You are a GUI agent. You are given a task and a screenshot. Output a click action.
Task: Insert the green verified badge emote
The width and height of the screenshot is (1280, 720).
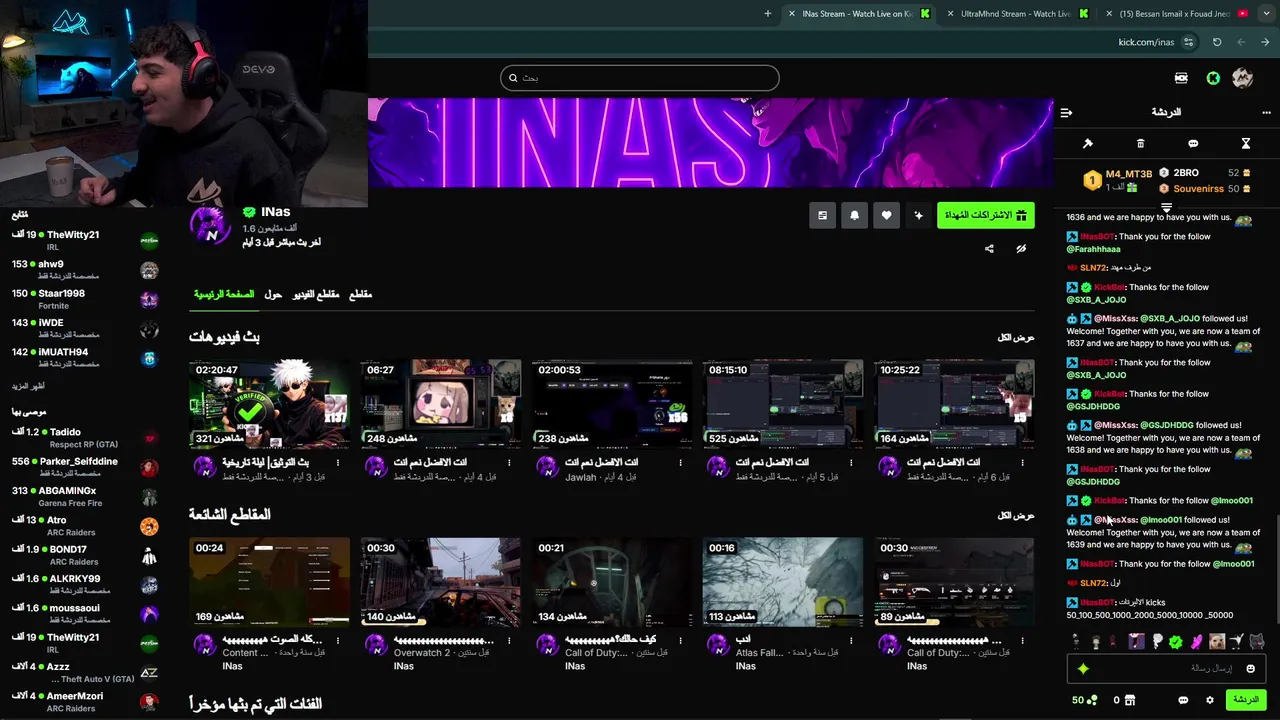1176,642
